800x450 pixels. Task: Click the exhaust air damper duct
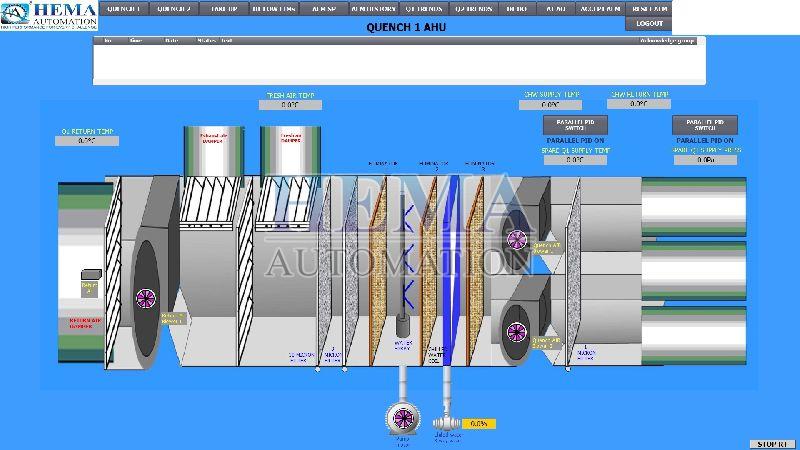[x=214, y=151]
